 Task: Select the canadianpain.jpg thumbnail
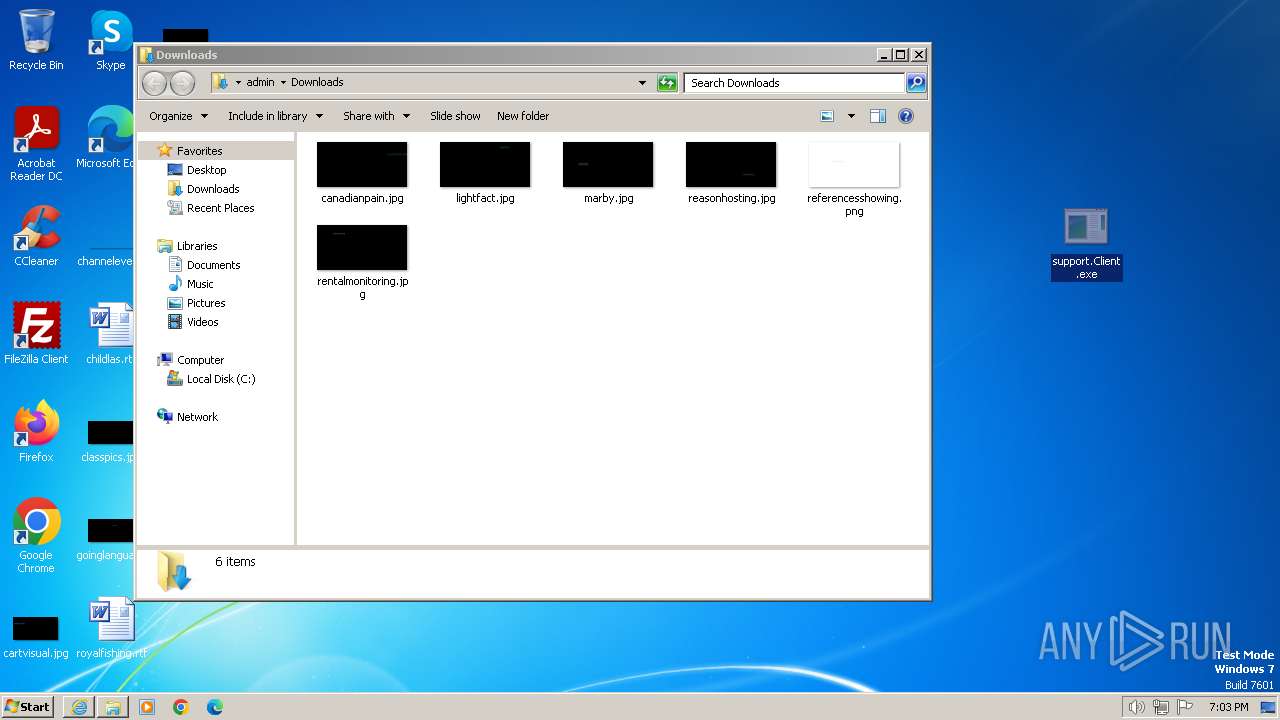(x=362, y=165)
